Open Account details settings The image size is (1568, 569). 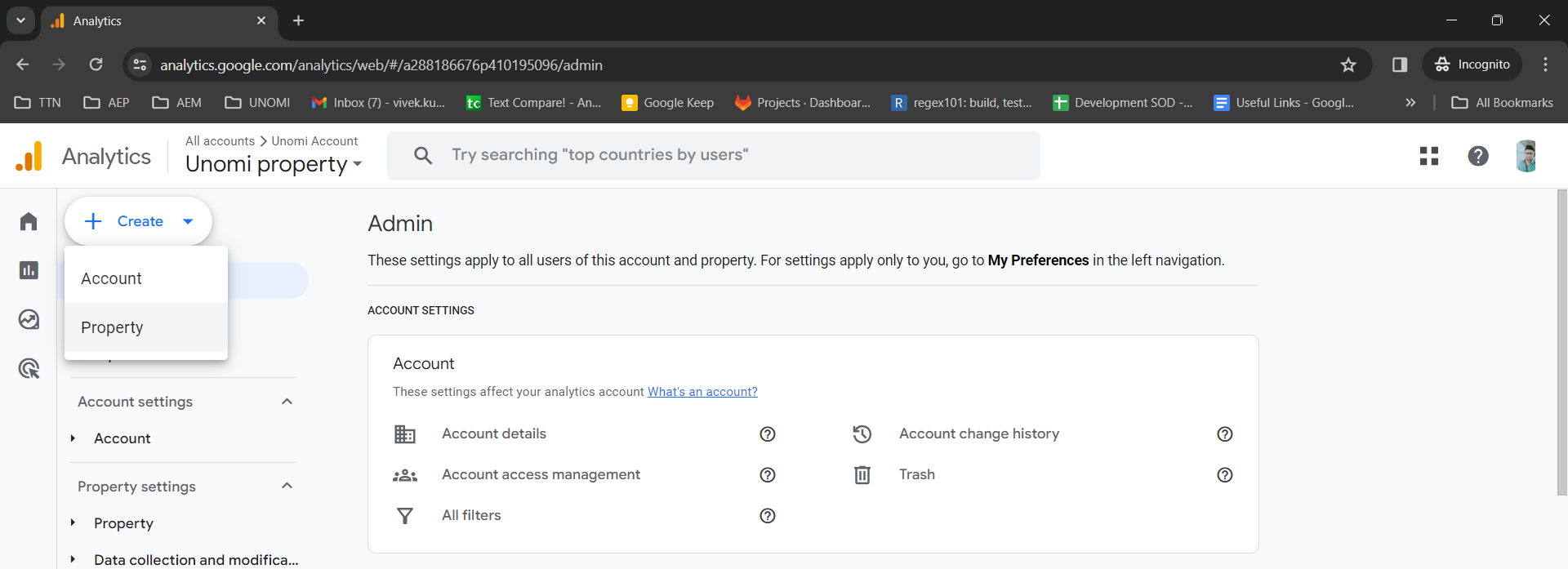pos(494,434)
